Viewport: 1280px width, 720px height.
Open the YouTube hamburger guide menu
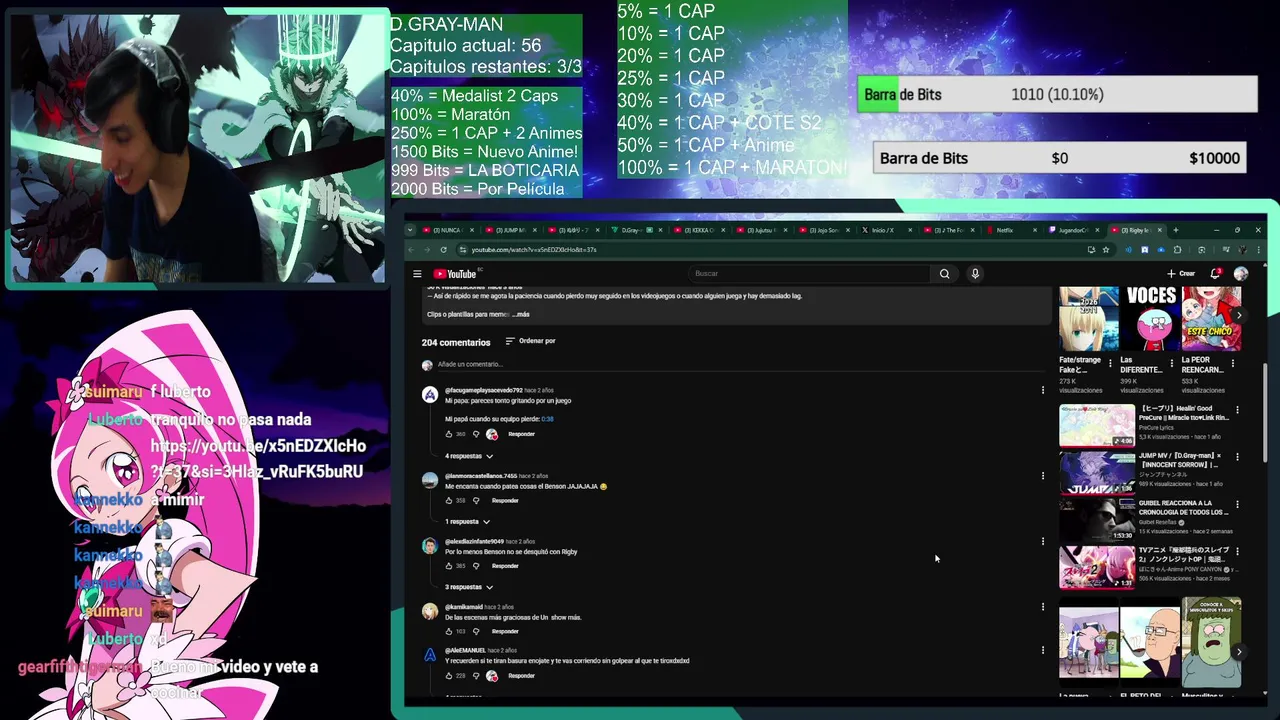(417, 273)
